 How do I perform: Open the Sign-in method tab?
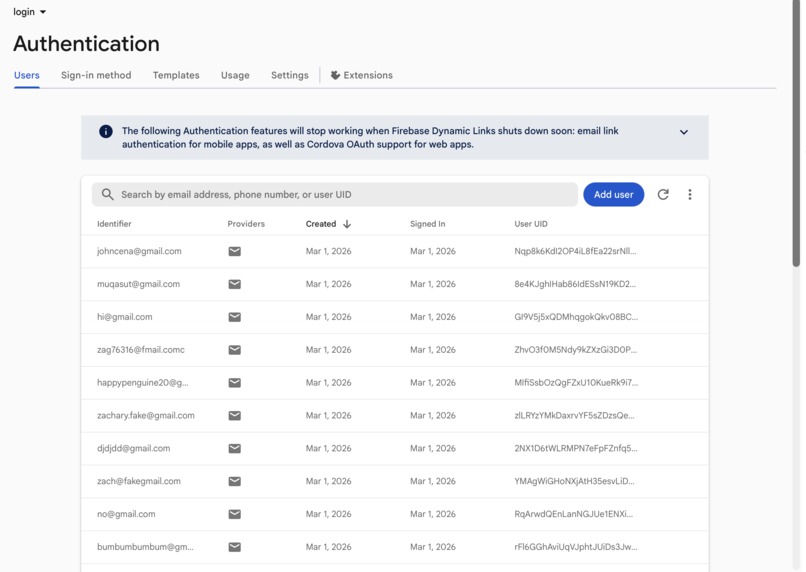(x=96, y=75)
